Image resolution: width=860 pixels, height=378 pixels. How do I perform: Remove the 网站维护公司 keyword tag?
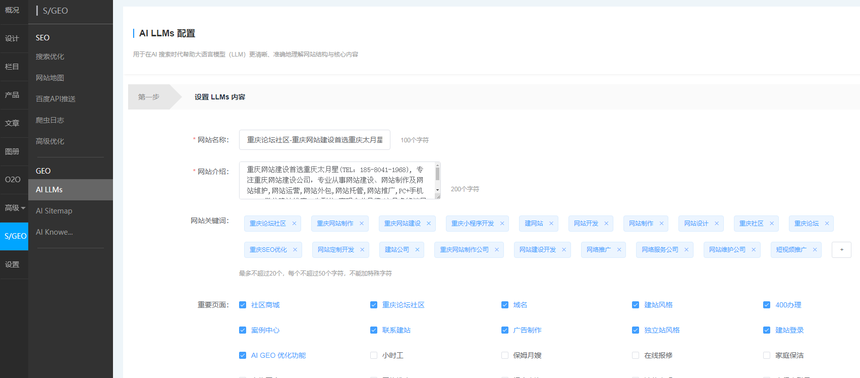click(x=754, y=250)
